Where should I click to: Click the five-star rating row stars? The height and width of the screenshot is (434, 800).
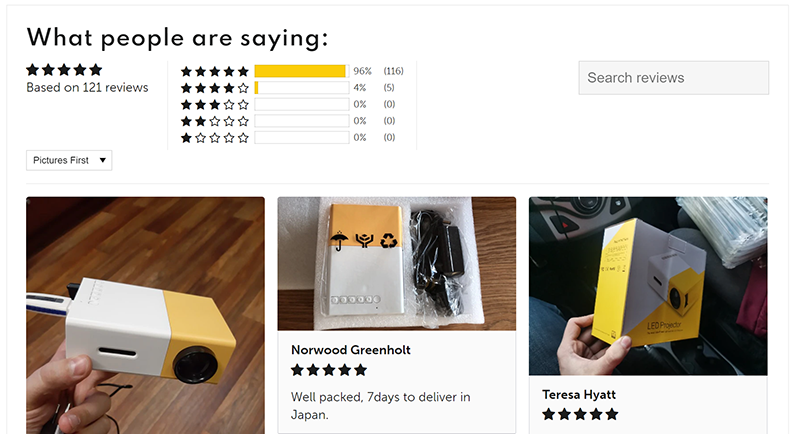(214, 71)
